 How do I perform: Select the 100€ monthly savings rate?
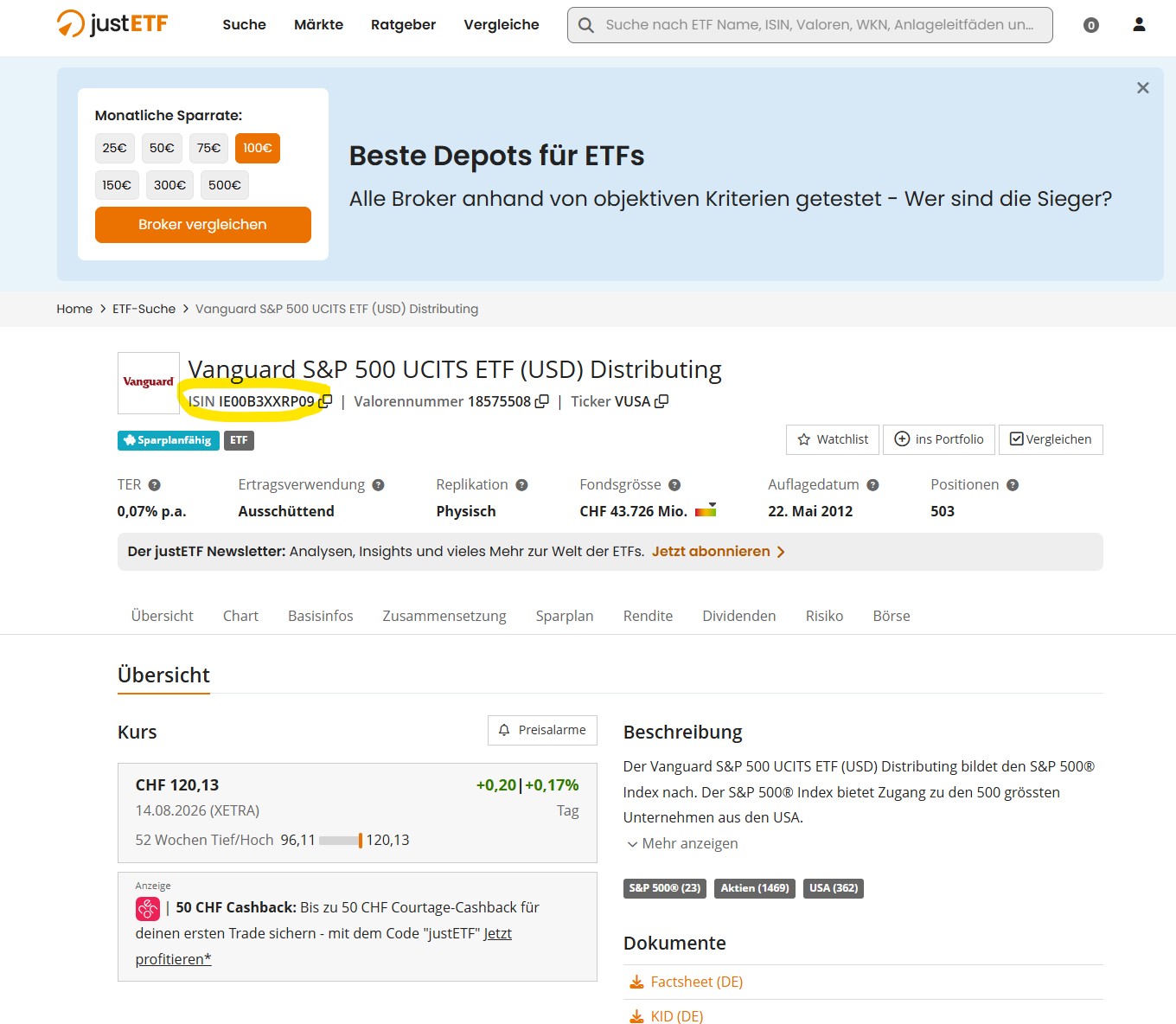click(258, 148)
